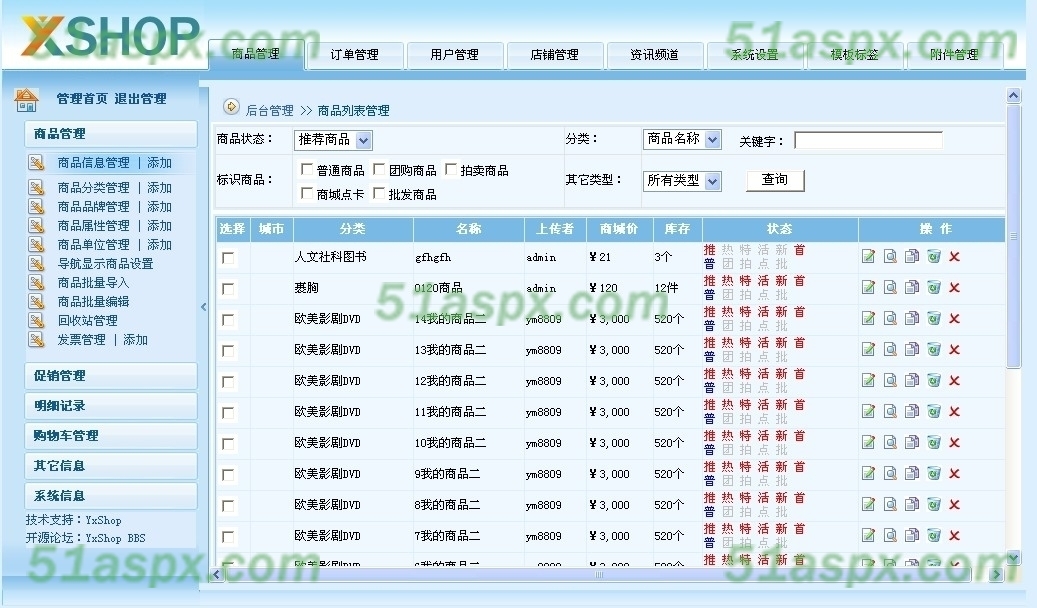Click the icon beside 回收站管理
Screen dimensions: 1037x608
[x=36, y=321]
